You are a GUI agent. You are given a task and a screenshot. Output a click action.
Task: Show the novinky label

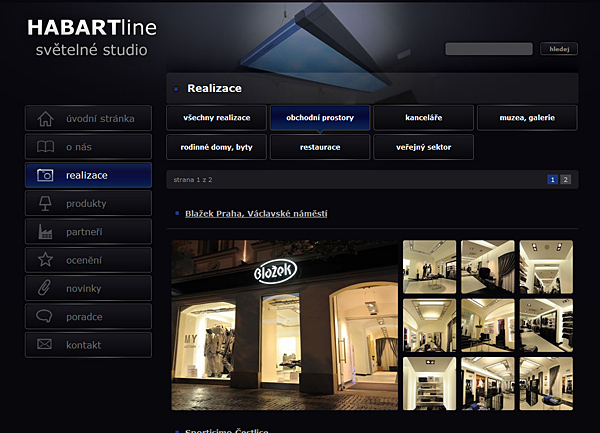tap(84, 288)
